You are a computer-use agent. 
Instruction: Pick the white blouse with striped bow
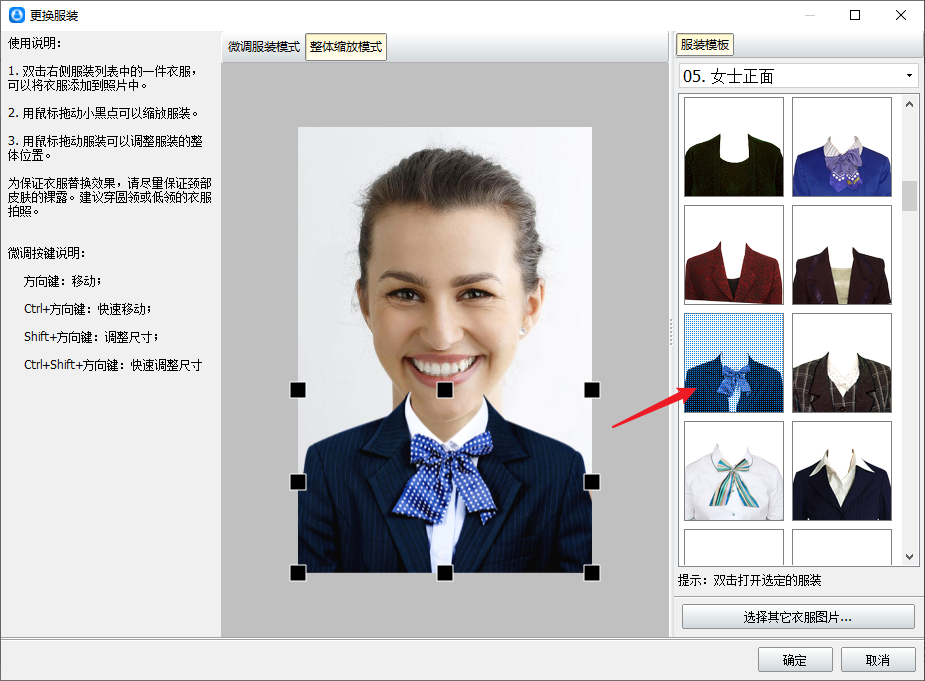[734, 471]
